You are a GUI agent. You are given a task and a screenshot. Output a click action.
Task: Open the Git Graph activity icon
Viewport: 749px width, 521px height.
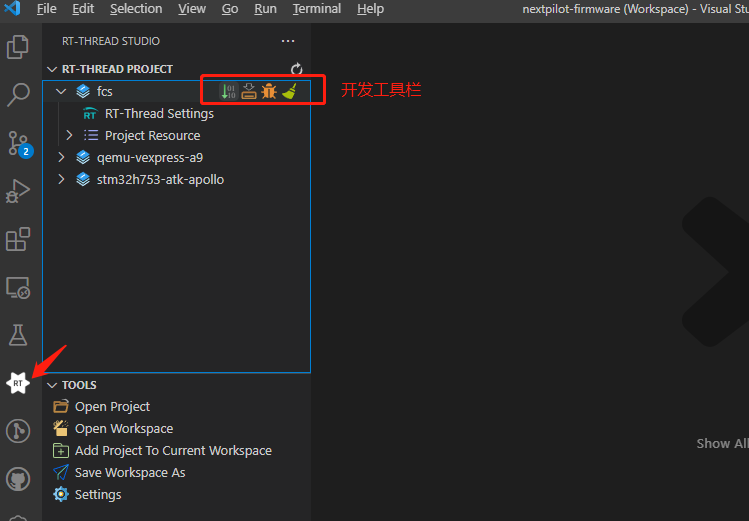[x=18, y=431]
